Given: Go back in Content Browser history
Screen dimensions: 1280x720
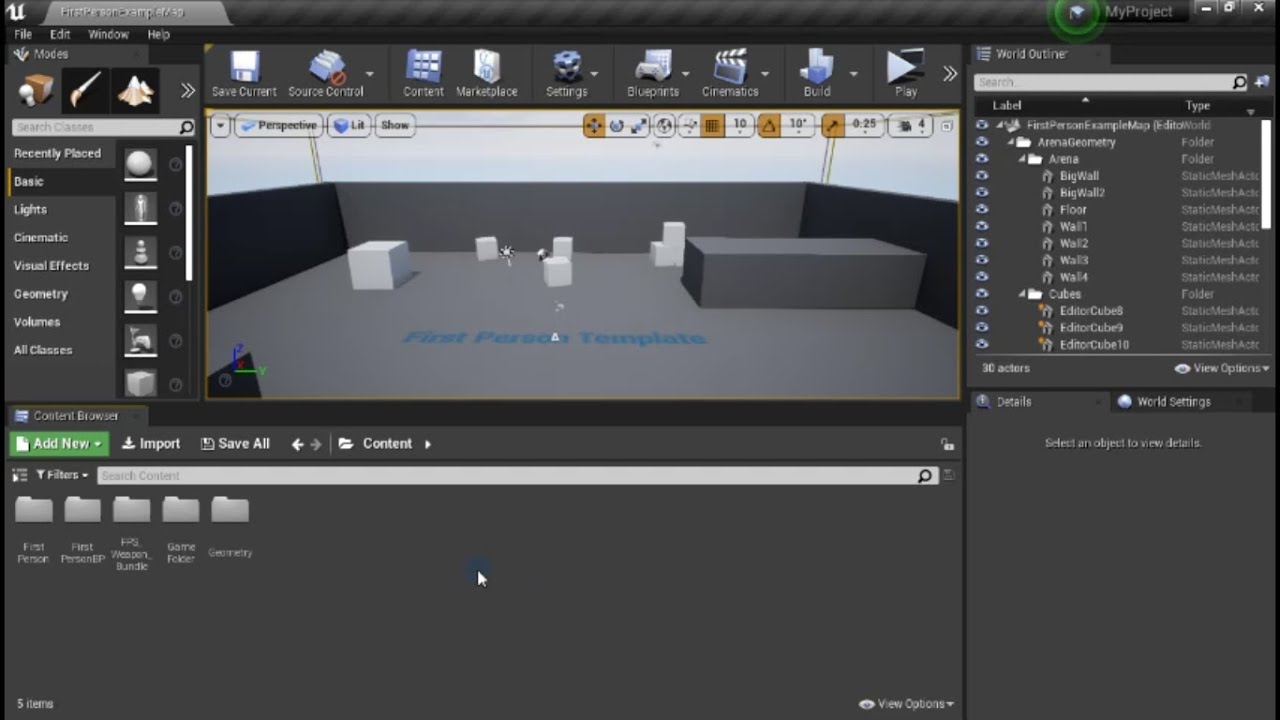Looking at the screenshot, I should 297,444.
